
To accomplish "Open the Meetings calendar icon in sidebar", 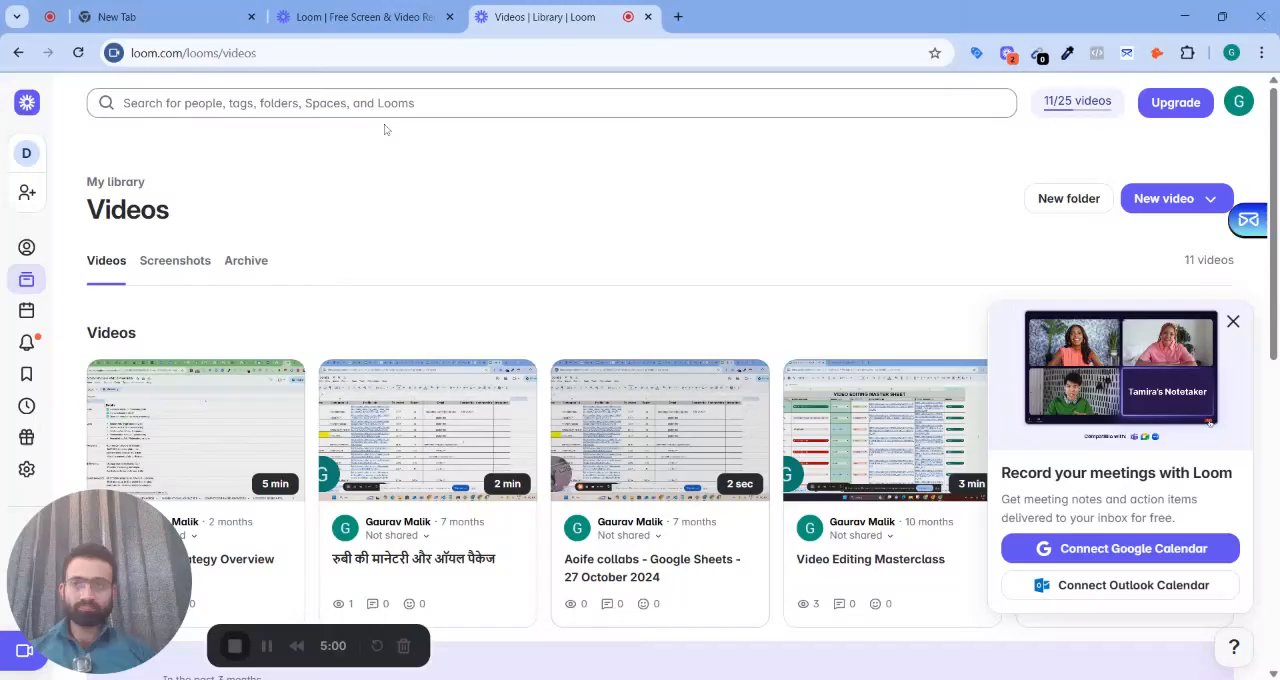I will (27, 311).
